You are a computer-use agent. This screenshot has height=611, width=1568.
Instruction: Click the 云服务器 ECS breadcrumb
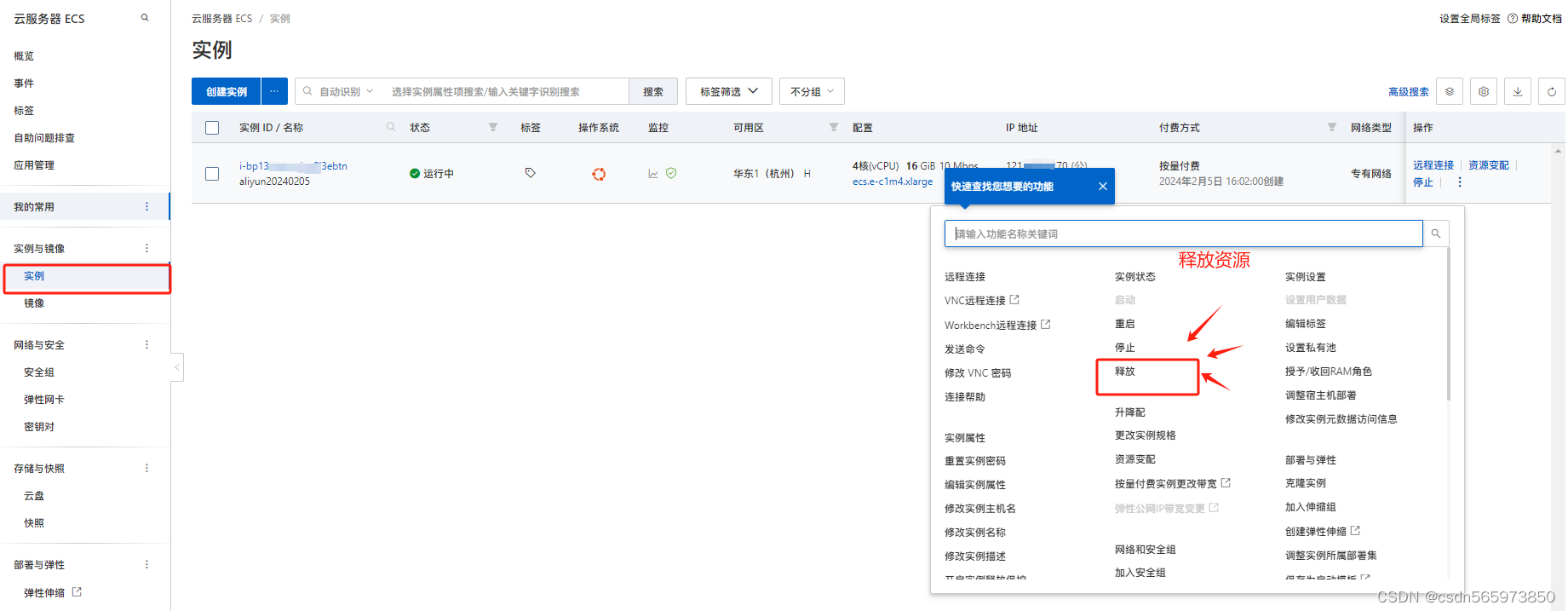pyautogui.click(x=221, y=19)
